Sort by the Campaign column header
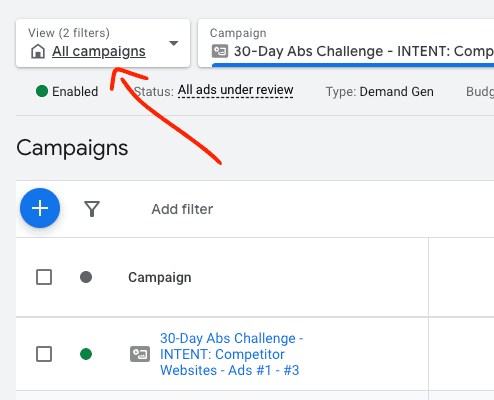The image size is (494, 400). (x=160, y=277)
